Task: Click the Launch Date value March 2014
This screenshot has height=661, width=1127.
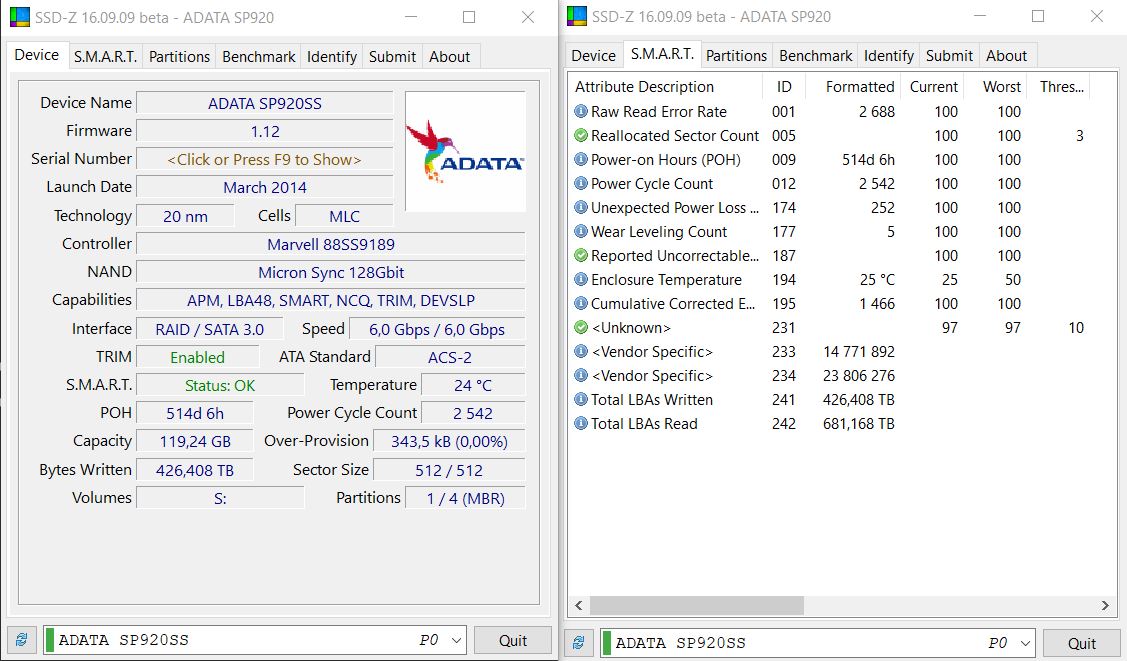Action: (x=264, y=188)
